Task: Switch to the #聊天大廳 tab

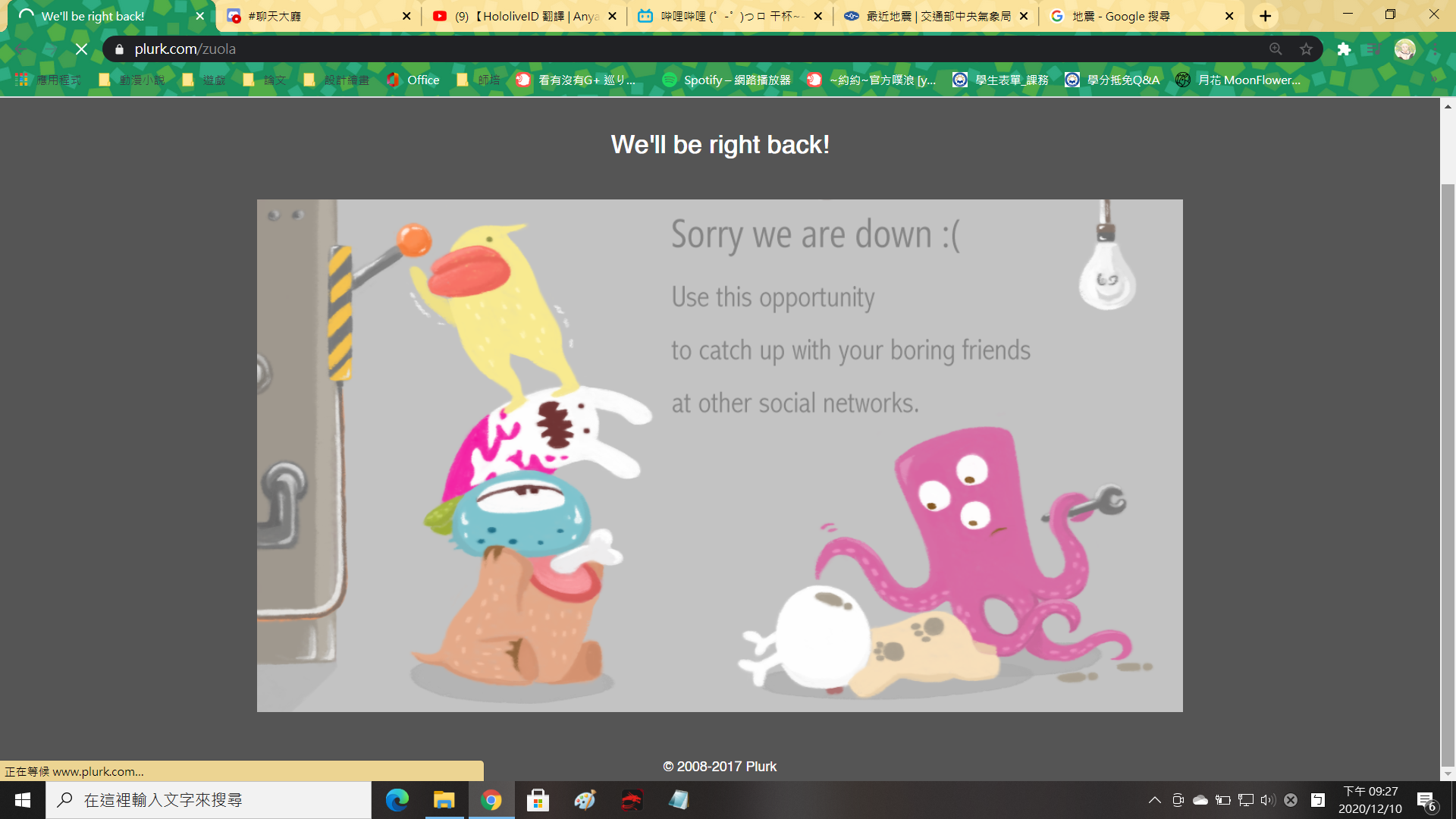Action: pyautogui.click(x=318, y=16)
